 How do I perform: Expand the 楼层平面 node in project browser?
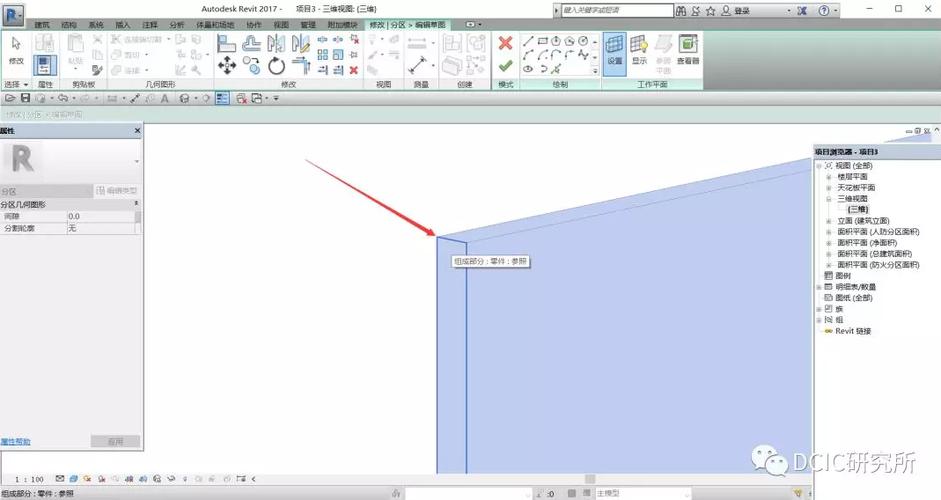[829, 177]
